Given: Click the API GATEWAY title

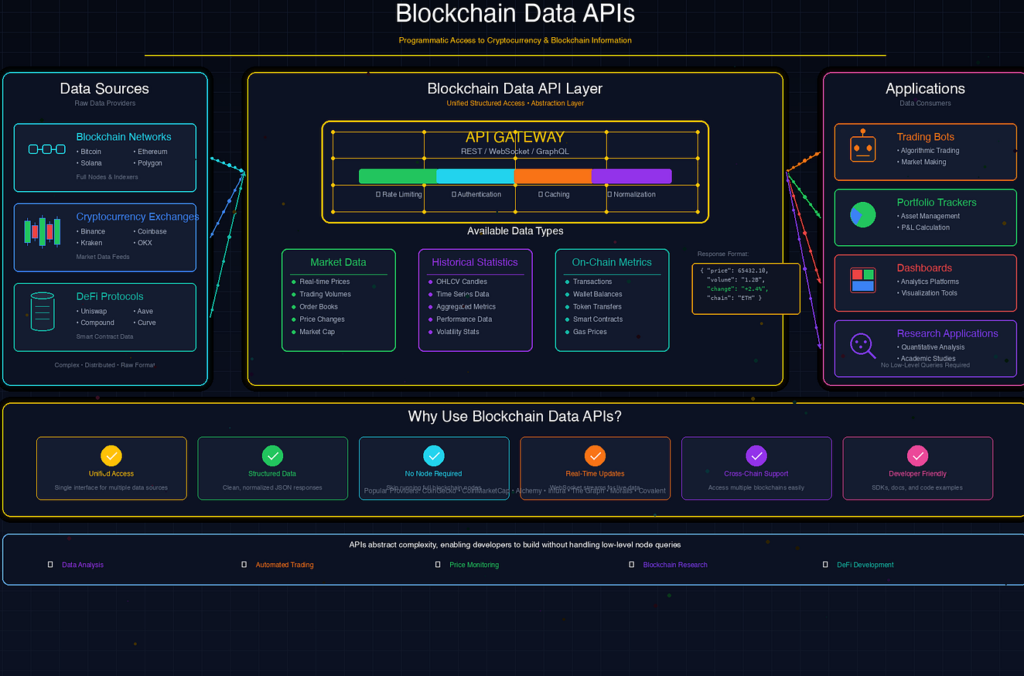Looking at the screenshot, I should (515, 137).
